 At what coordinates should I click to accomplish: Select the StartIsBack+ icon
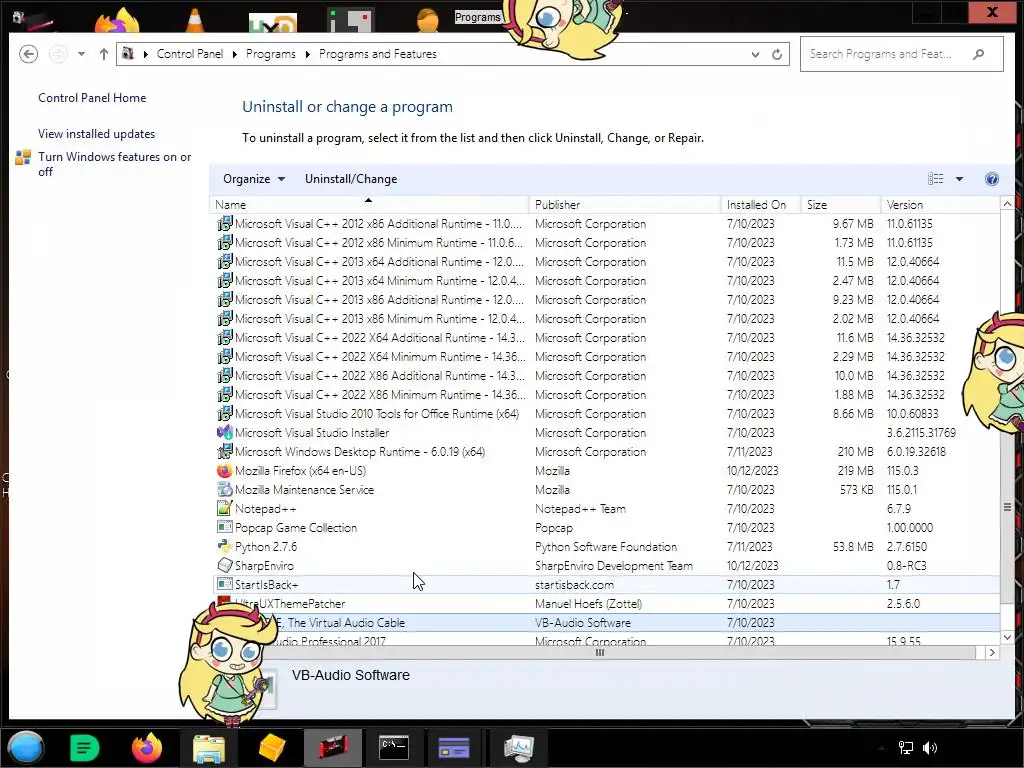coord(224,584)
